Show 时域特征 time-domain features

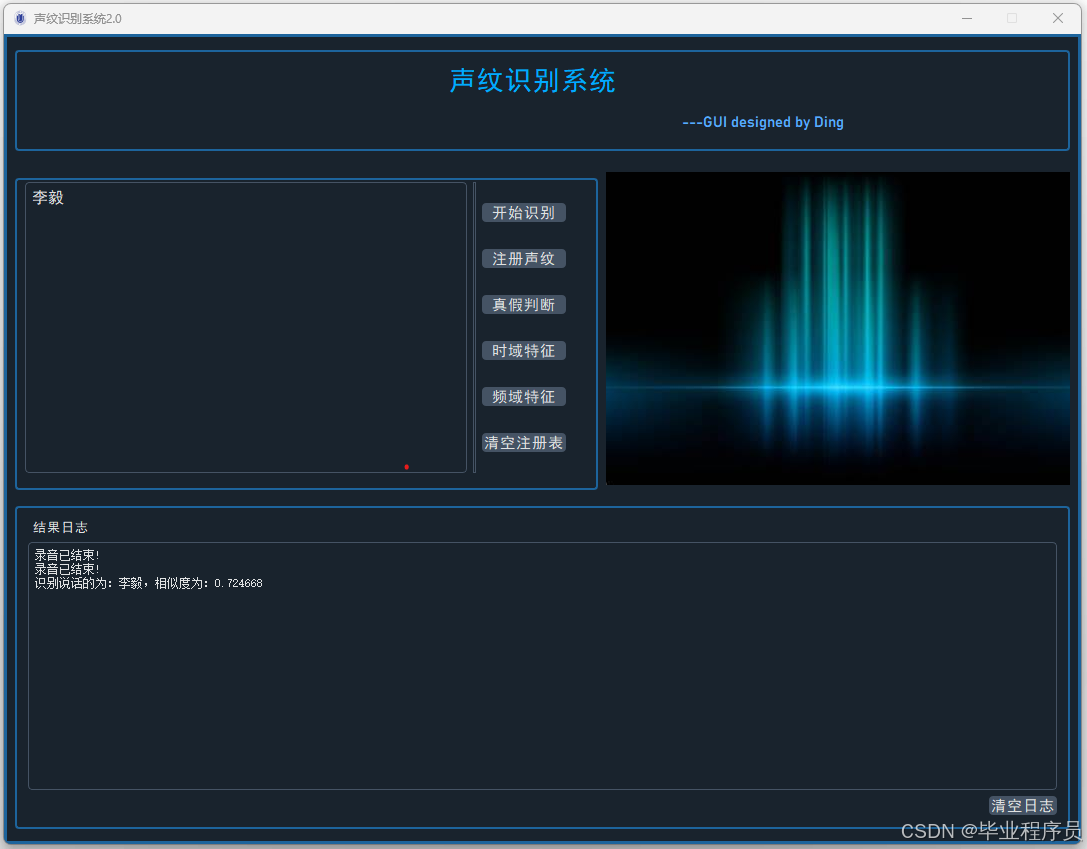523,351
